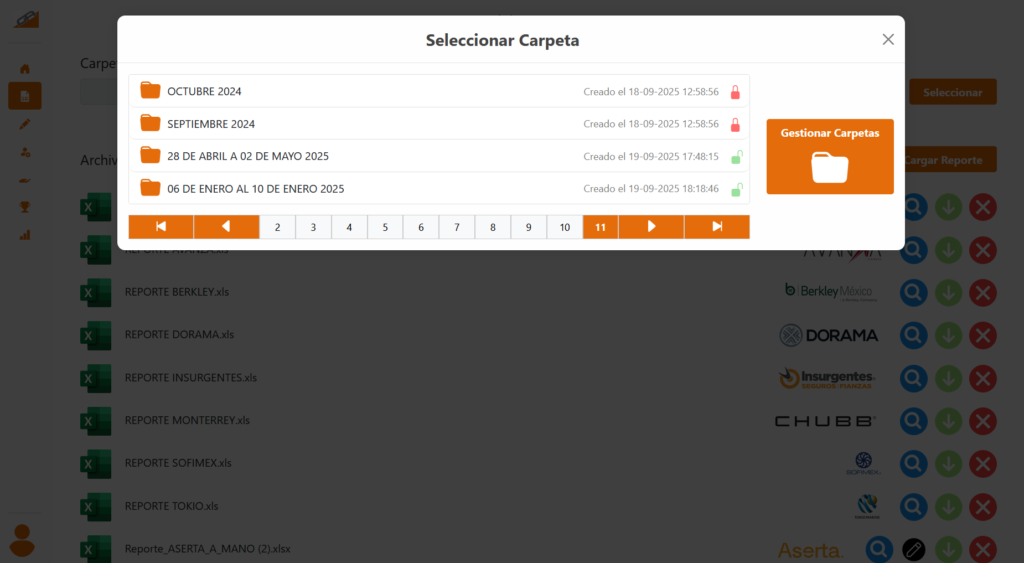Click the black pencil icon on the Aserta row

coord(914,549)
